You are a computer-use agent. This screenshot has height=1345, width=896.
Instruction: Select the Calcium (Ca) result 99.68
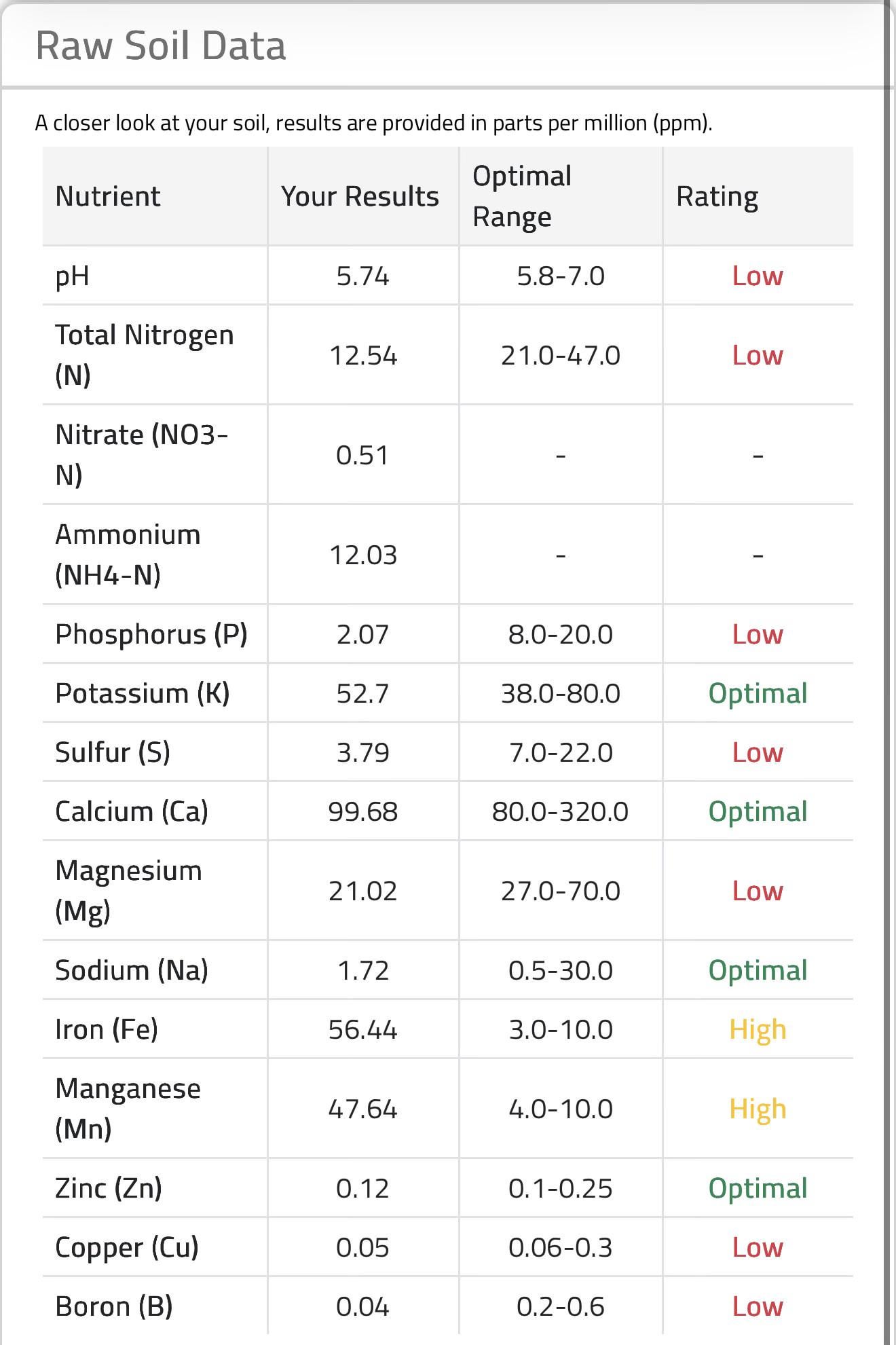(362, 811)
